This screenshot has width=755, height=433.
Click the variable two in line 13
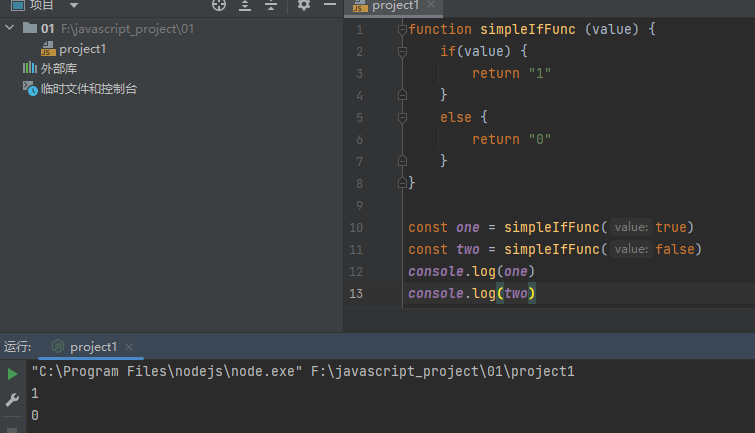pyautogui.click(x=516, y=293)
